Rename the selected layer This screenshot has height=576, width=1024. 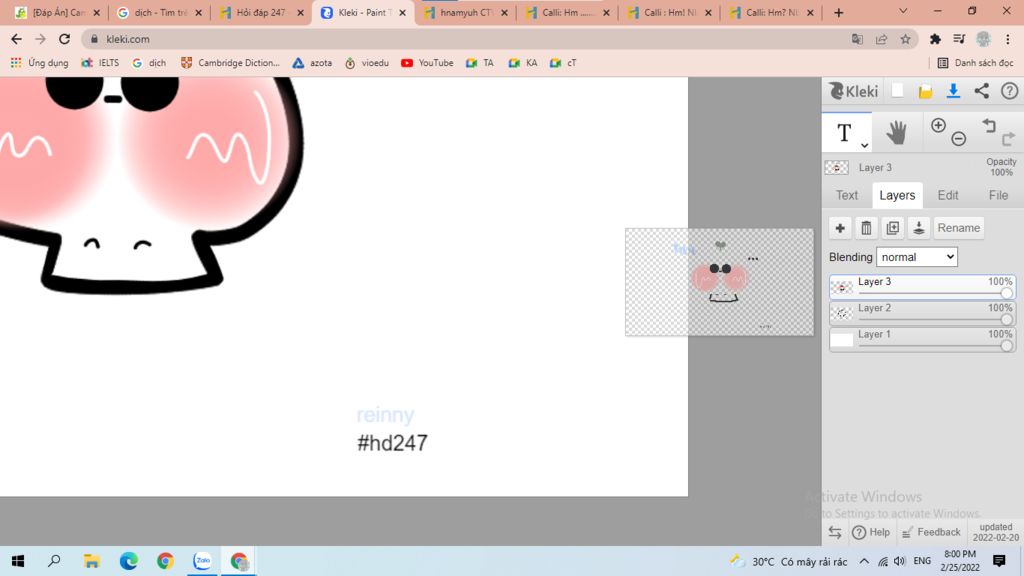click(958, 228)
